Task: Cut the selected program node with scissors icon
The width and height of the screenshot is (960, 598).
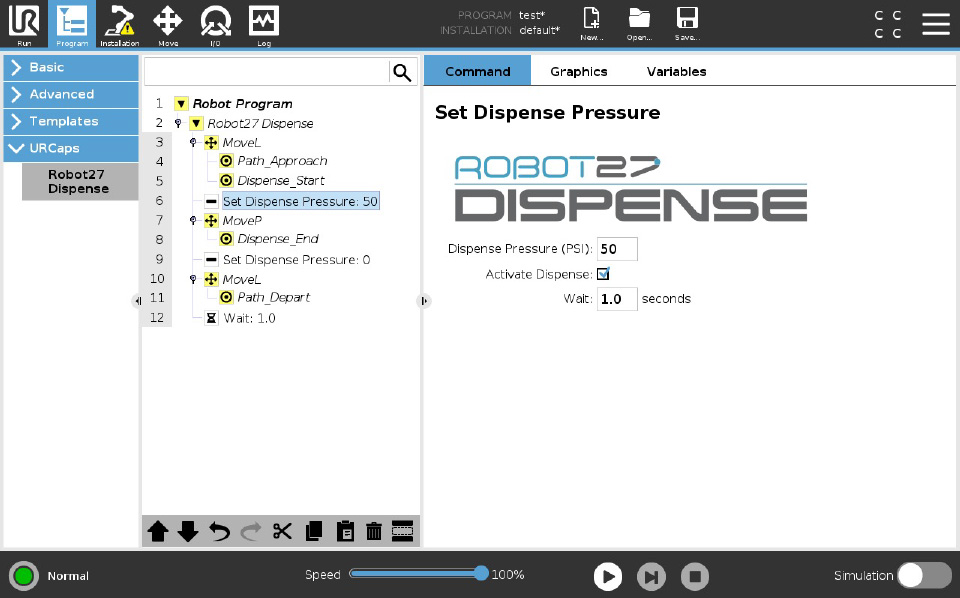Action: pos(282,531)
